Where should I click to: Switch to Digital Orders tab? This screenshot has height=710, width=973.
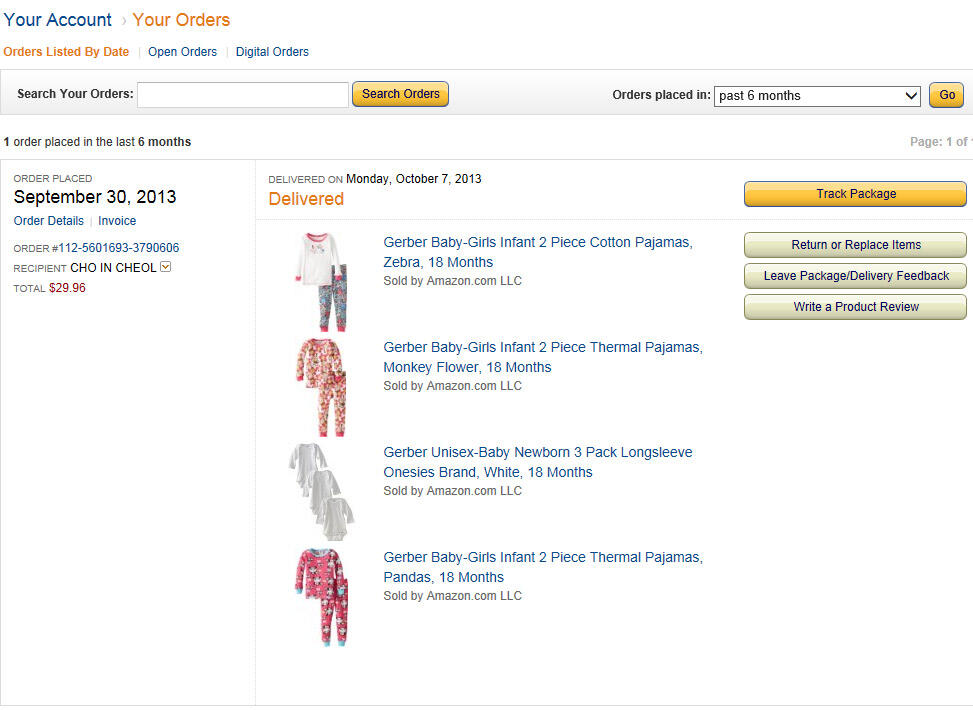coord(272,52)
